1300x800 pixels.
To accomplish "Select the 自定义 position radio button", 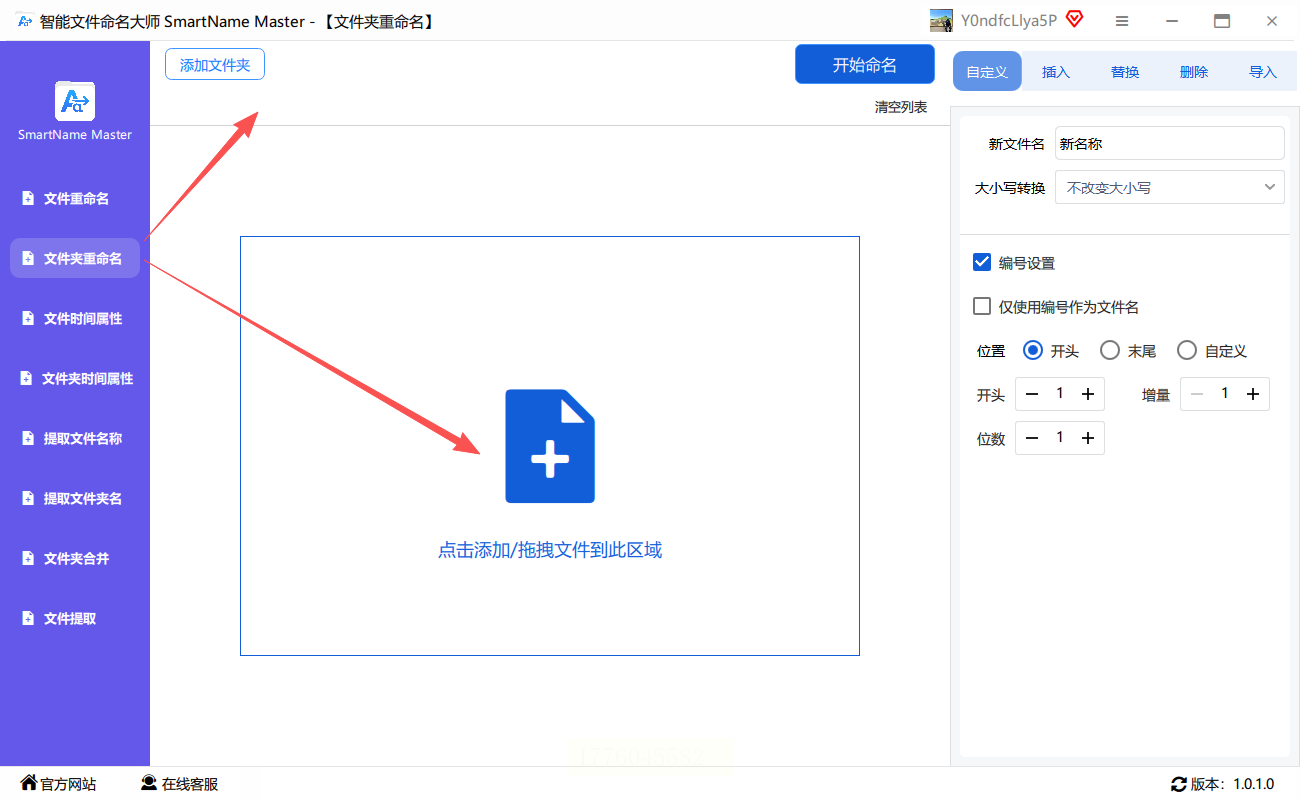I will pyautogui.click(x=1187, y=350).
